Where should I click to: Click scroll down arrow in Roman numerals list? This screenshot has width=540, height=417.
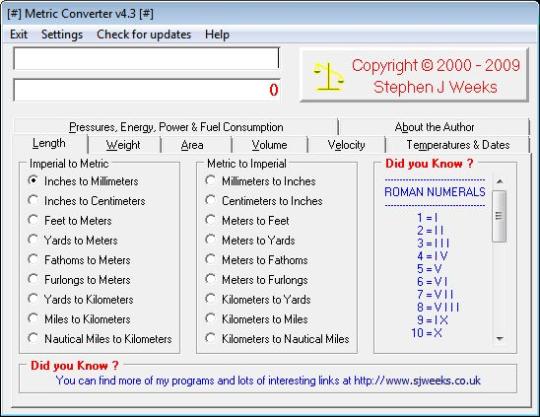[x=500, y=339]
